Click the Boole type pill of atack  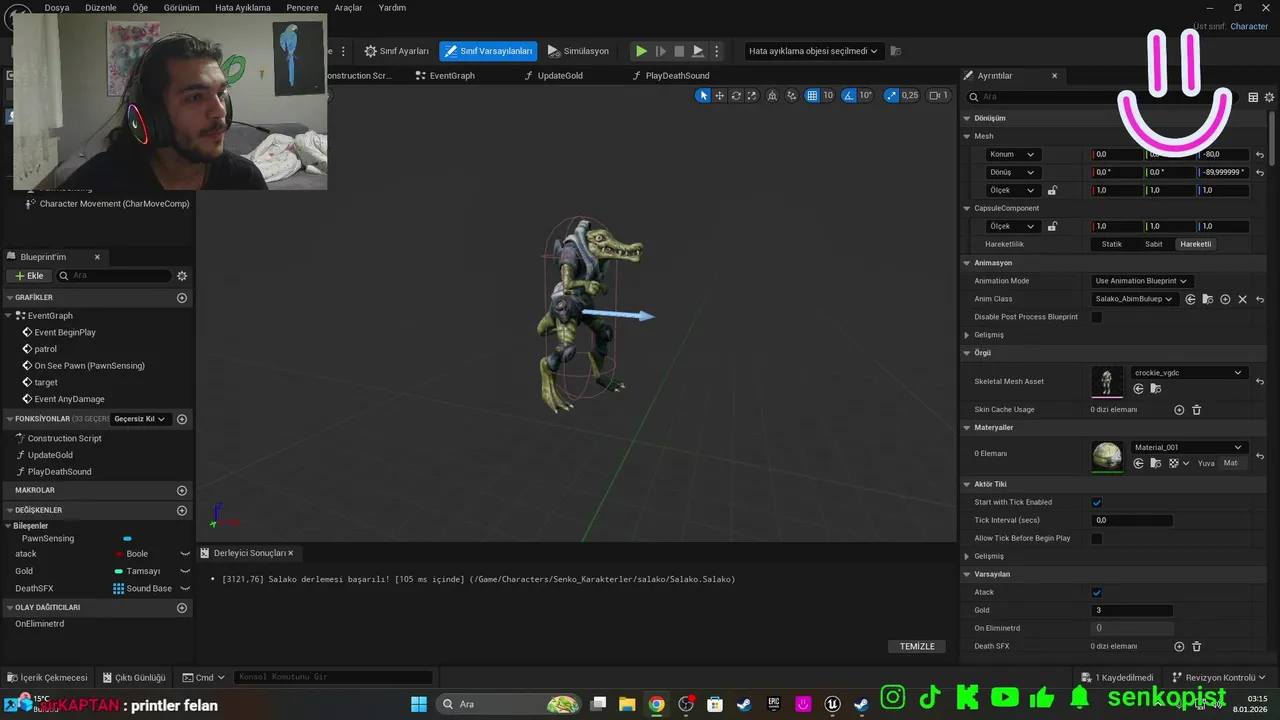132,554
